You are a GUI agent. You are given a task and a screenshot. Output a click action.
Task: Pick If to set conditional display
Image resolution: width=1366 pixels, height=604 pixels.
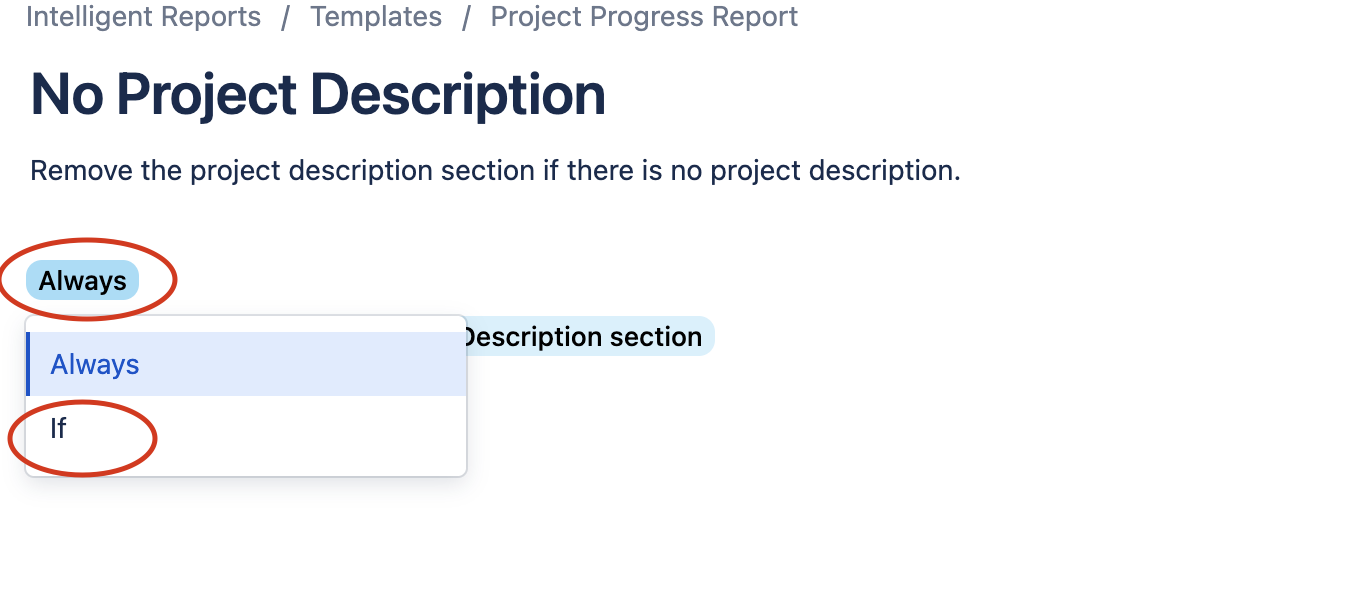pyautogui.click(x=57, y=428)
